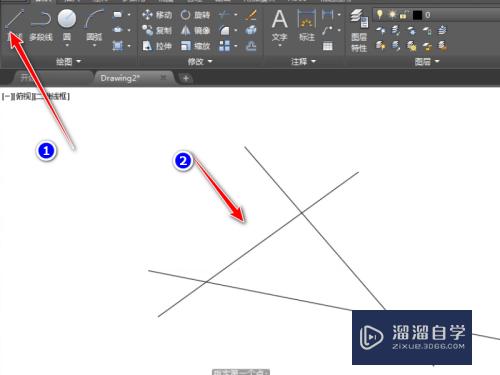
Task: Close the Drawing2 tab
Action: [163, 78]
